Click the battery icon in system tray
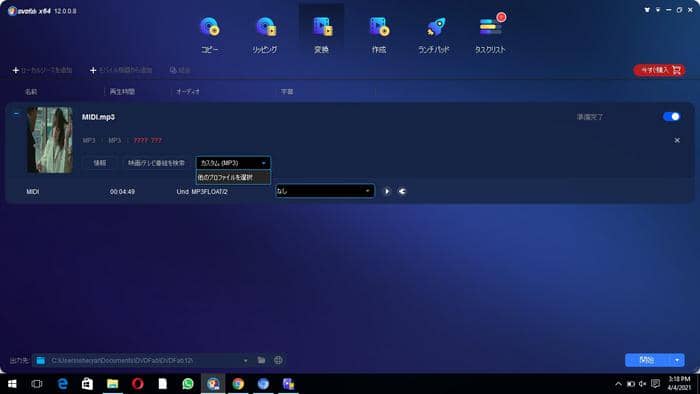This screenshot has width=700, height=394. coord(631,384)
